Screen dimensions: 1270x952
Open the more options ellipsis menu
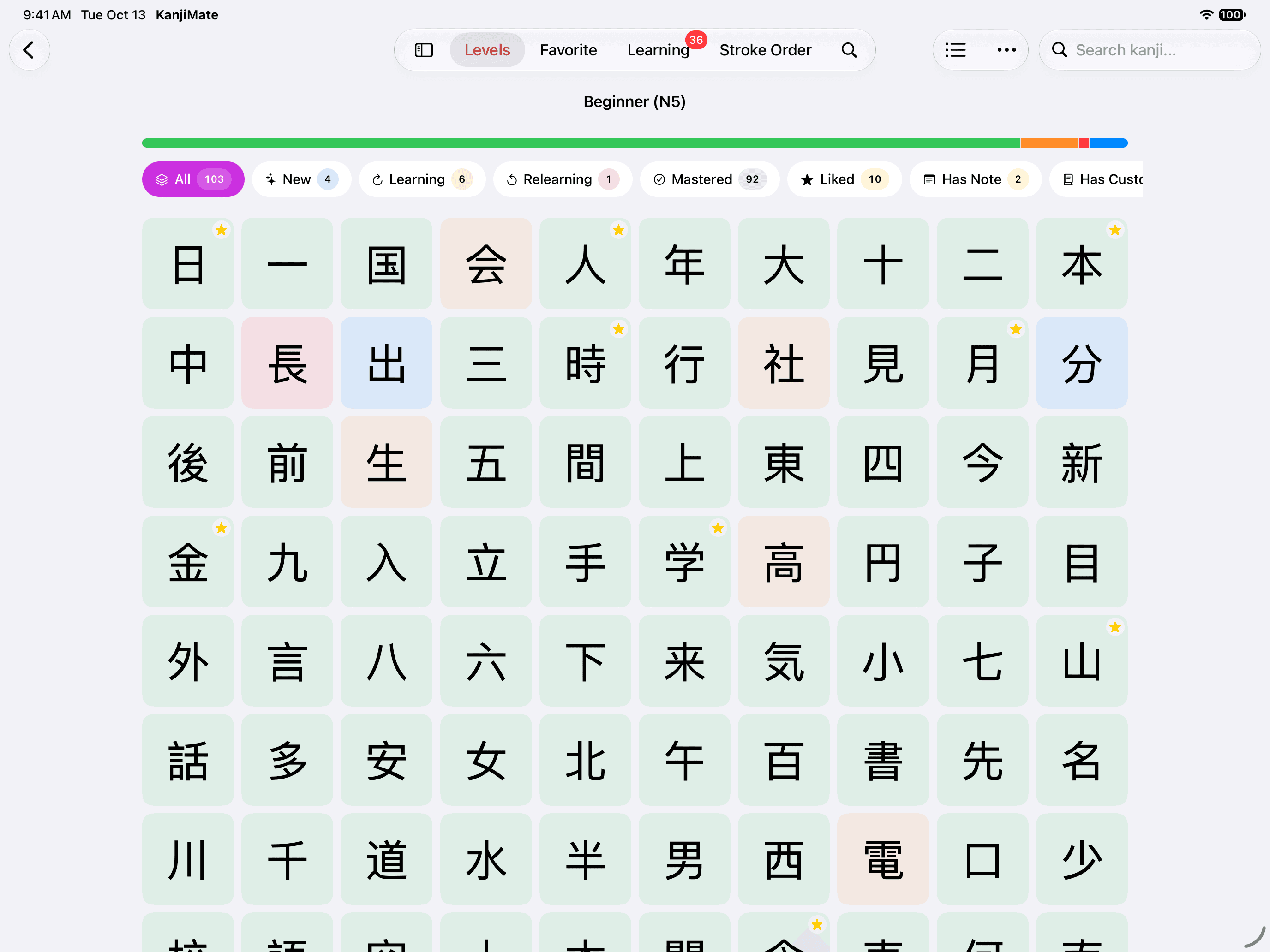(x=1006, y=50)
